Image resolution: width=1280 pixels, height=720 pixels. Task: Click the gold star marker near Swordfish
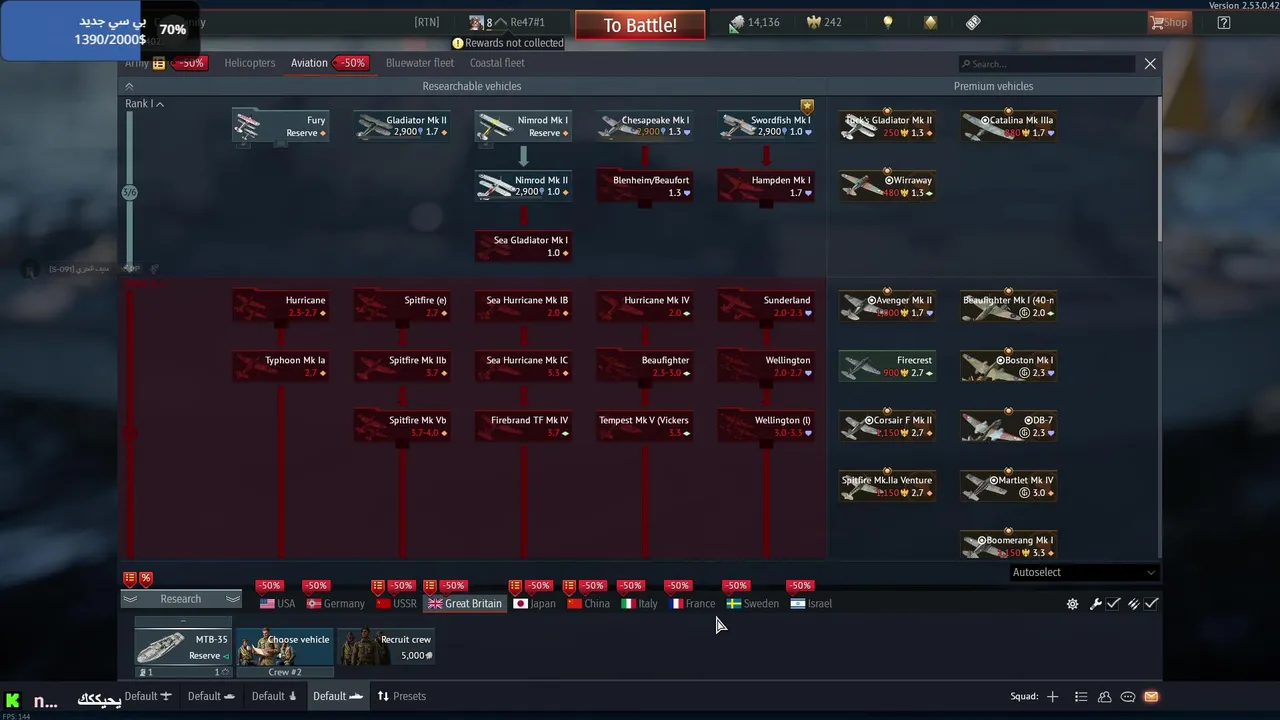point(807,106)
